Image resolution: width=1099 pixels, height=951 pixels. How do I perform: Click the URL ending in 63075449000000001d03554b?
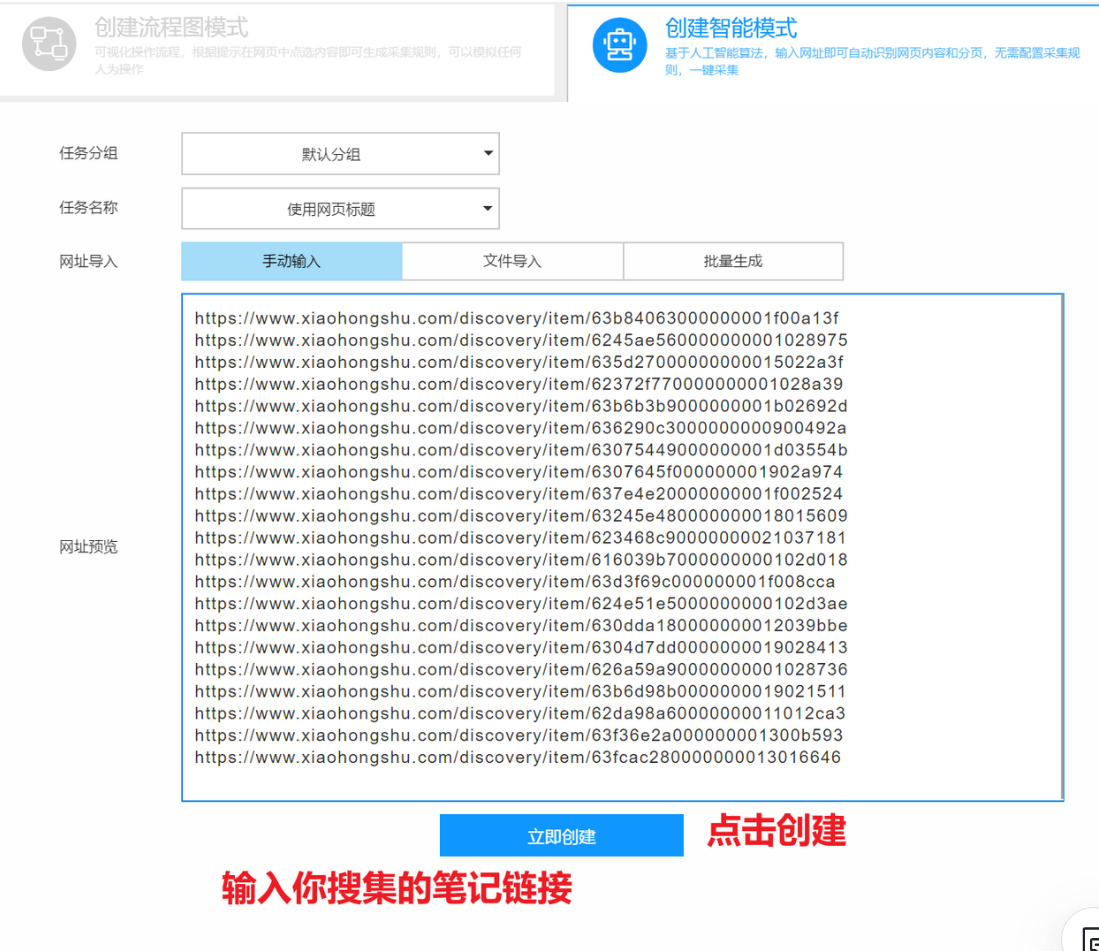(x=521, y=450)
